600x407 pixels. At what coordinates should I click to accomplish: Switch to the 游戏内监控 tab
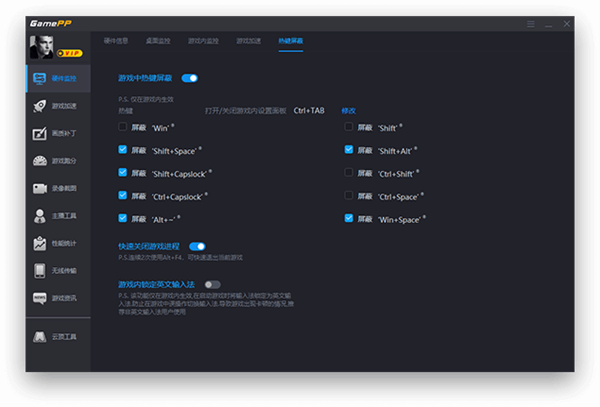(202, 41)
